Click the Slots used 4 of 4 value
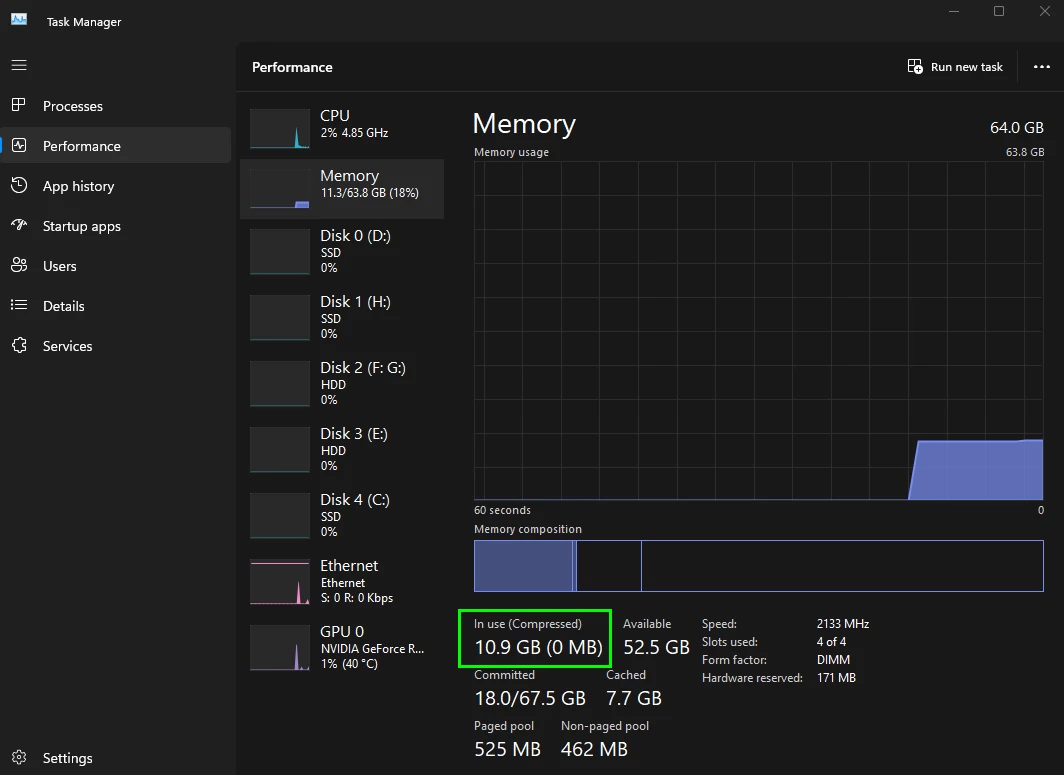1064x775 pixels. click(x=831, y=642)
